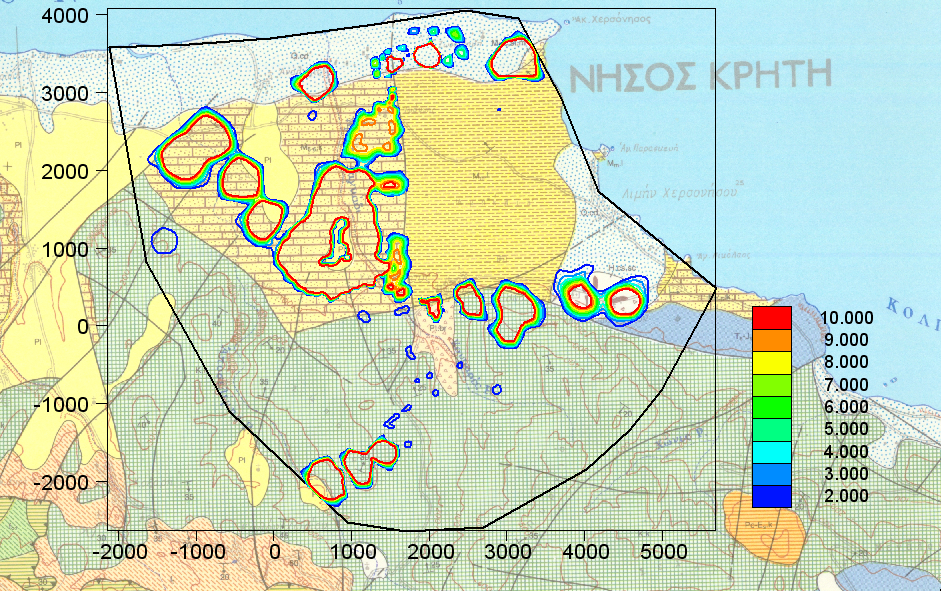Click the legend value "2.000"

(x=846, y=496)
